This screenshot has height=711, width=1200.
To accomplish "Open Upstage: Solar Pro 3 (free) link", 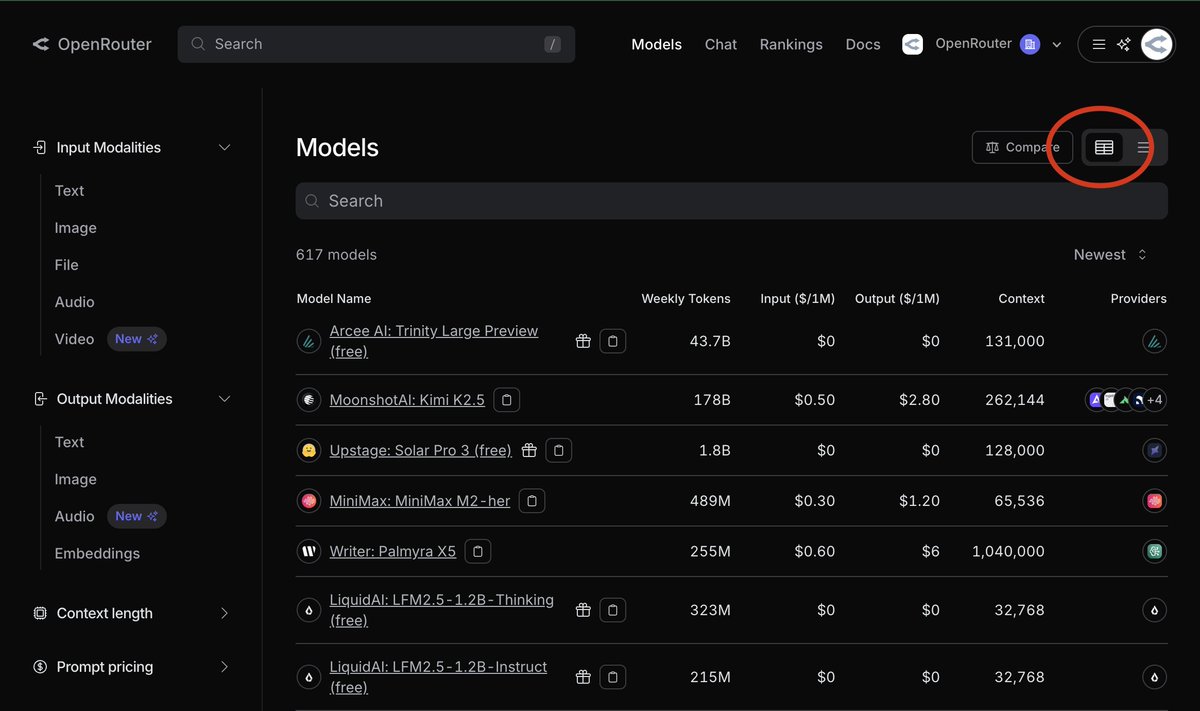I will (420, 450).
